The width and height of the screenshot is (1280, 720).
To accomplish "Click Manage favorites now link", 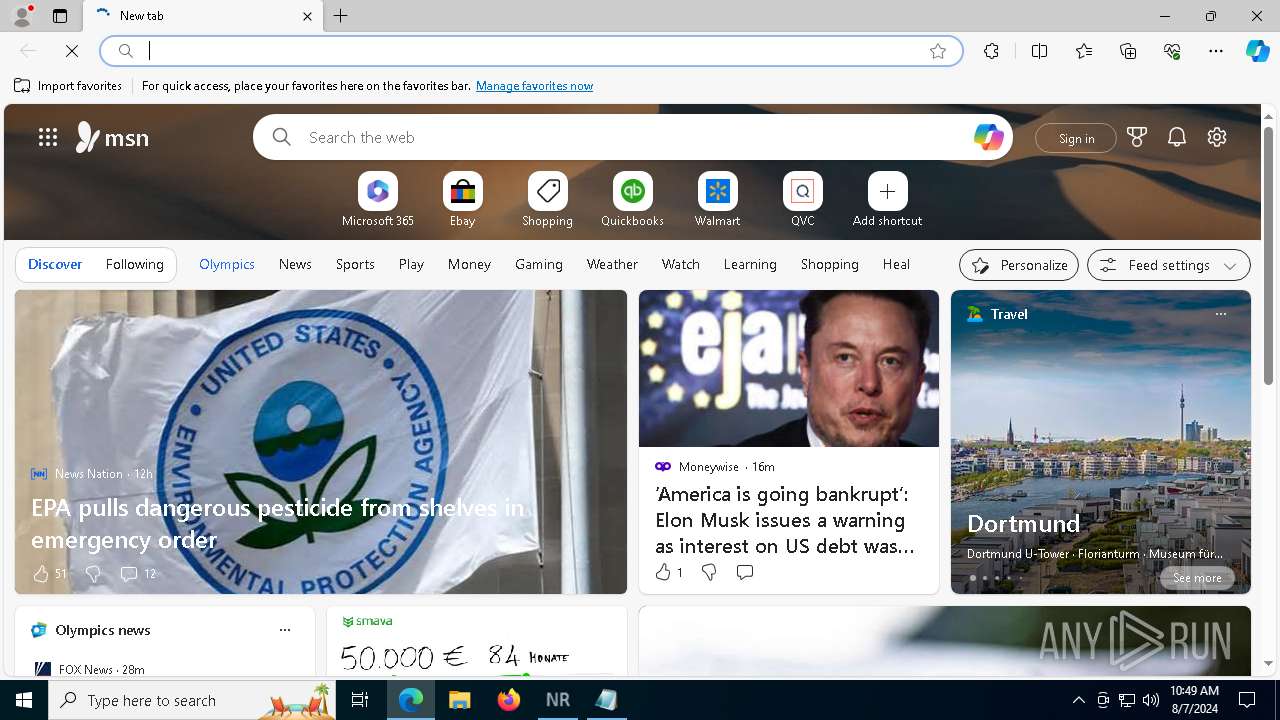I will (534, 86).
